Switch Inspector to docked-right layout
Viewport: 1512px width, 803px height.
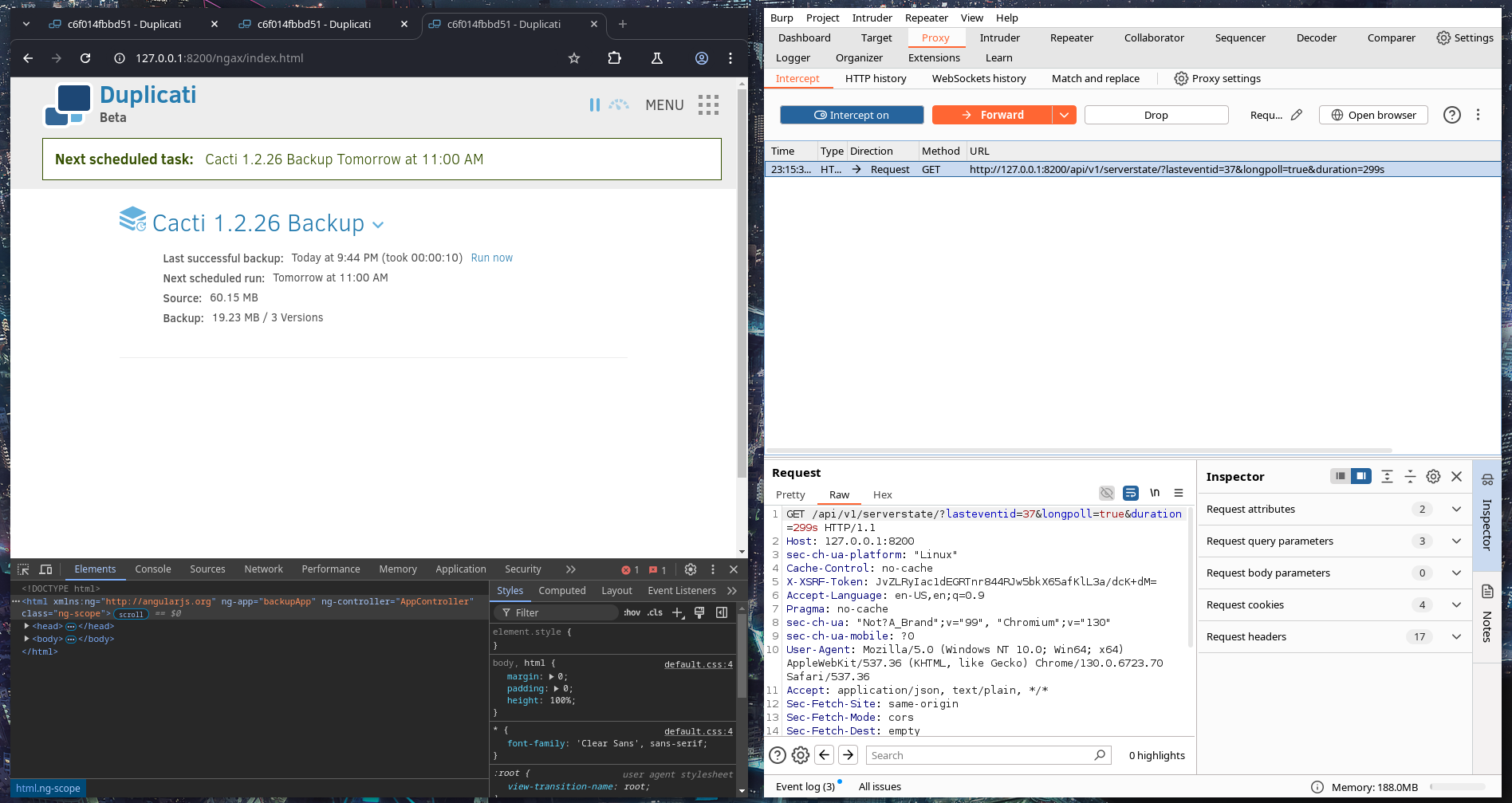(x=1361, y=476)
